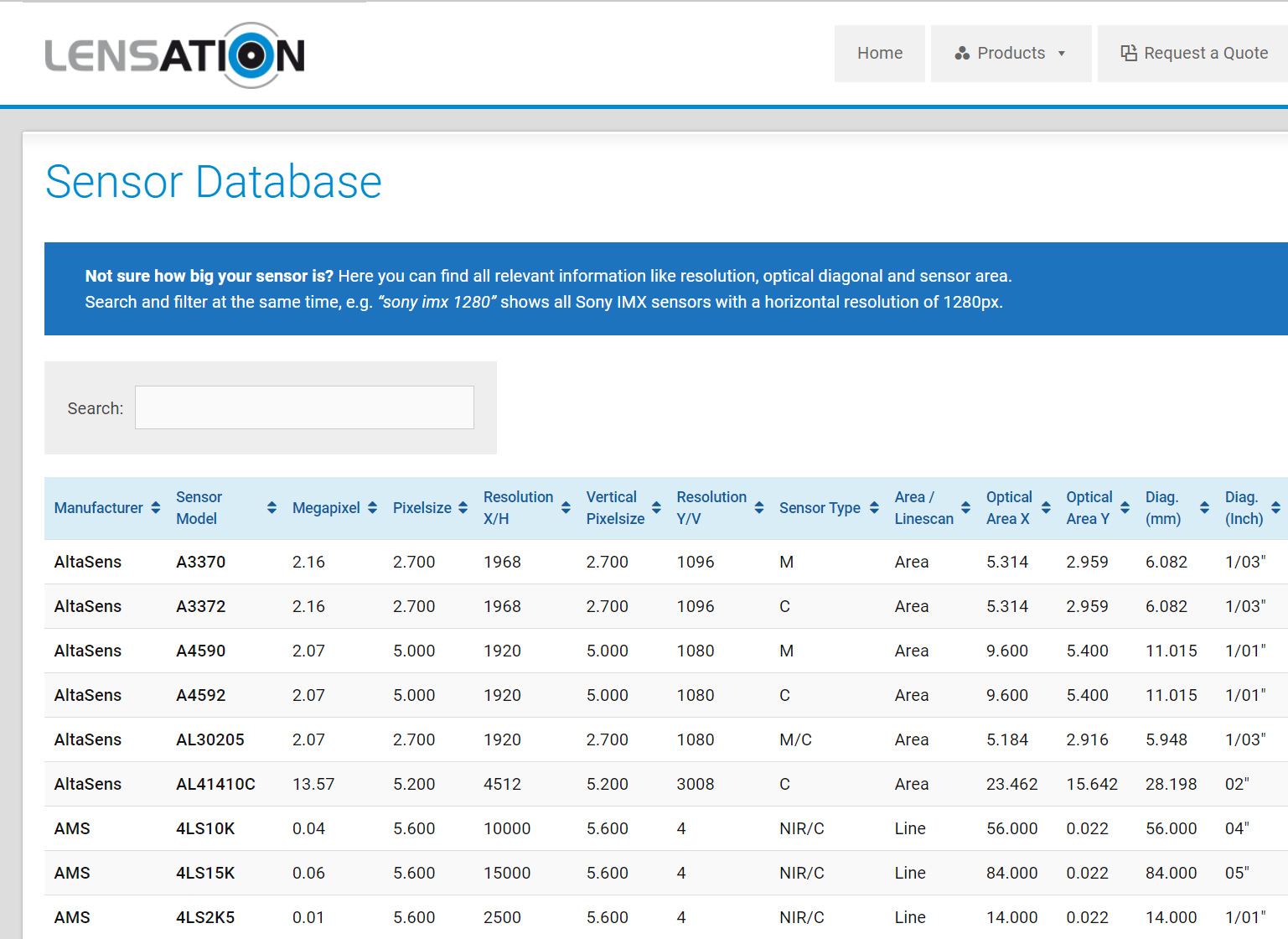The image size is (1288, 939).
Task: Click the Diag. (mm) sort icon
Action: click(1204, 508)
